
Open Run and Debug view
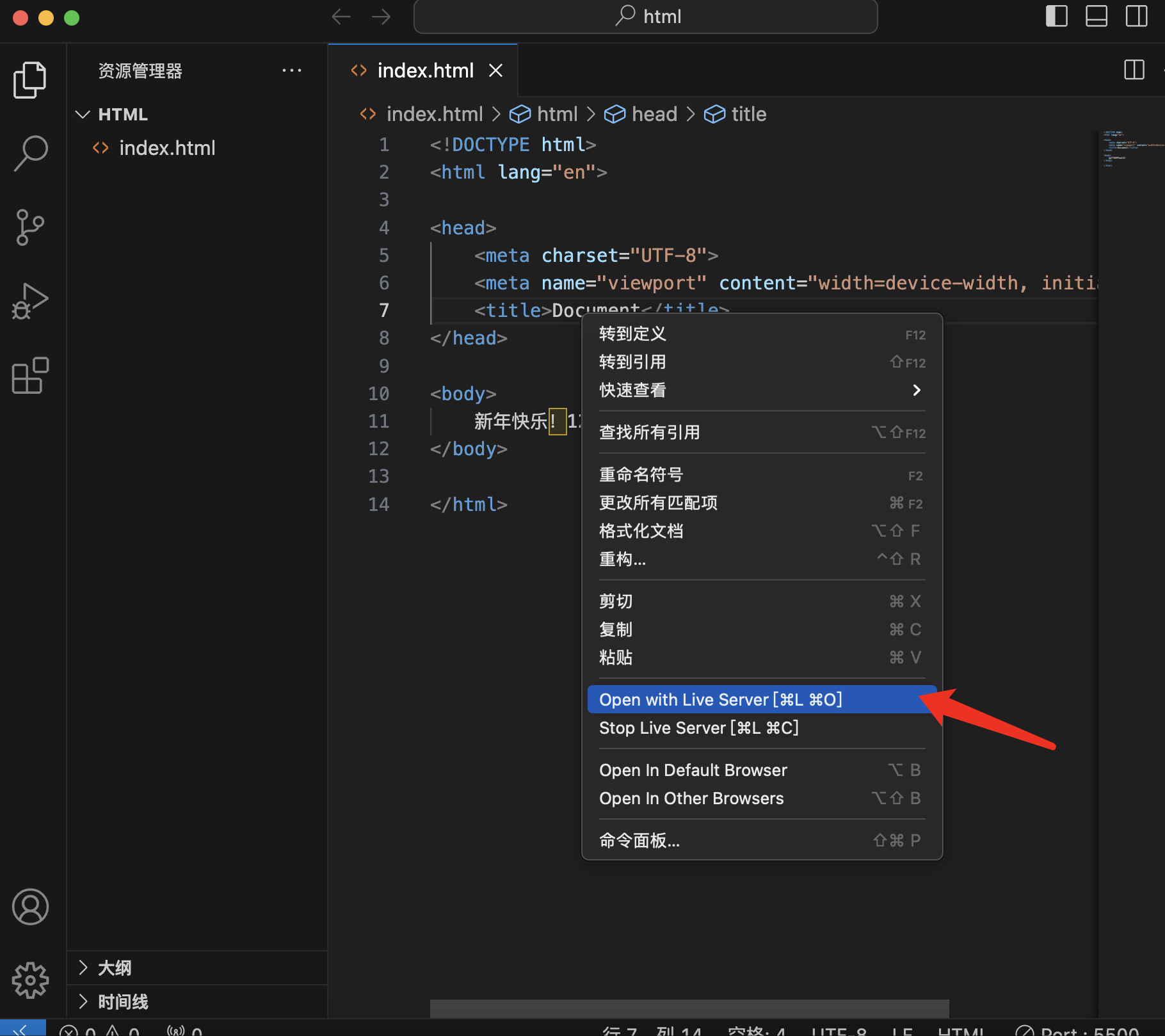coord(30,301)
